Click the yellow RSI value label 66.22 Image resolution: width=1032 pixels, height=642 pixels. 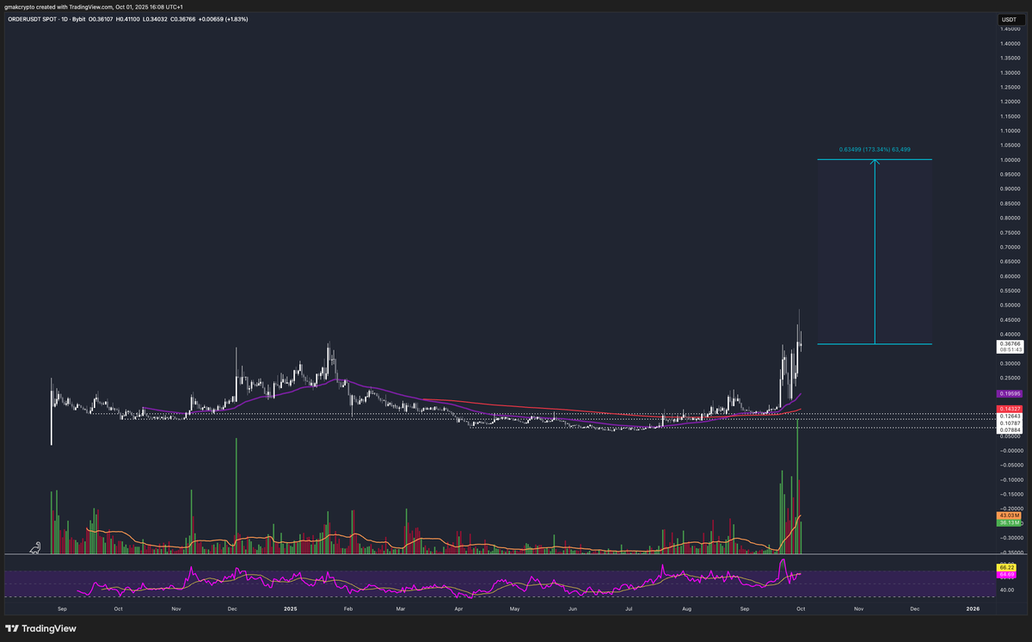[1007, 569]
